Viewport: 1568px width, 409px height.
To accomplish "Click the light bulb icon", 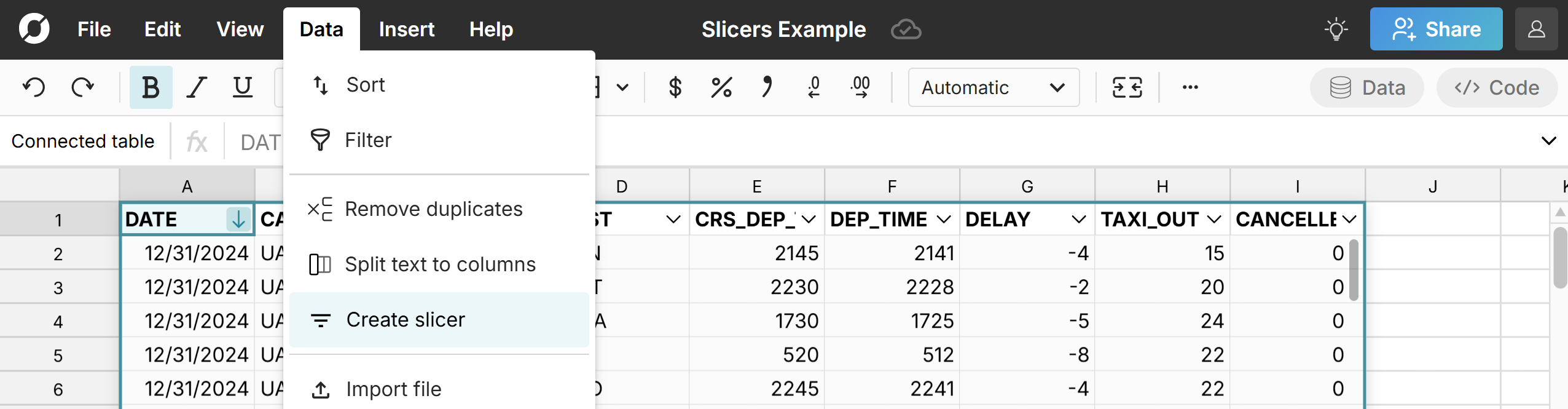I will (x=1336, y=30).
